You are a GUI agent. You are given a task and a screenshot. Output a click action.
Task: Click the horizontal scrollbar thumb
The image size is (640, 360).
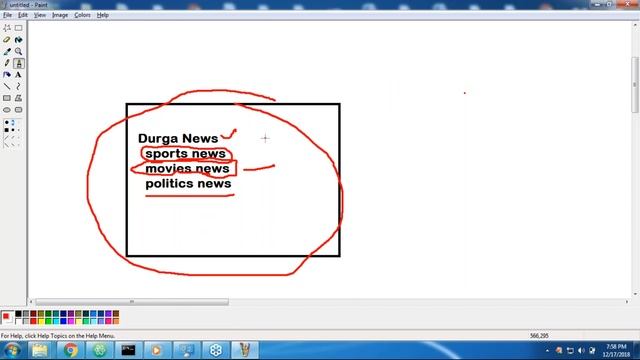[132, 302]
